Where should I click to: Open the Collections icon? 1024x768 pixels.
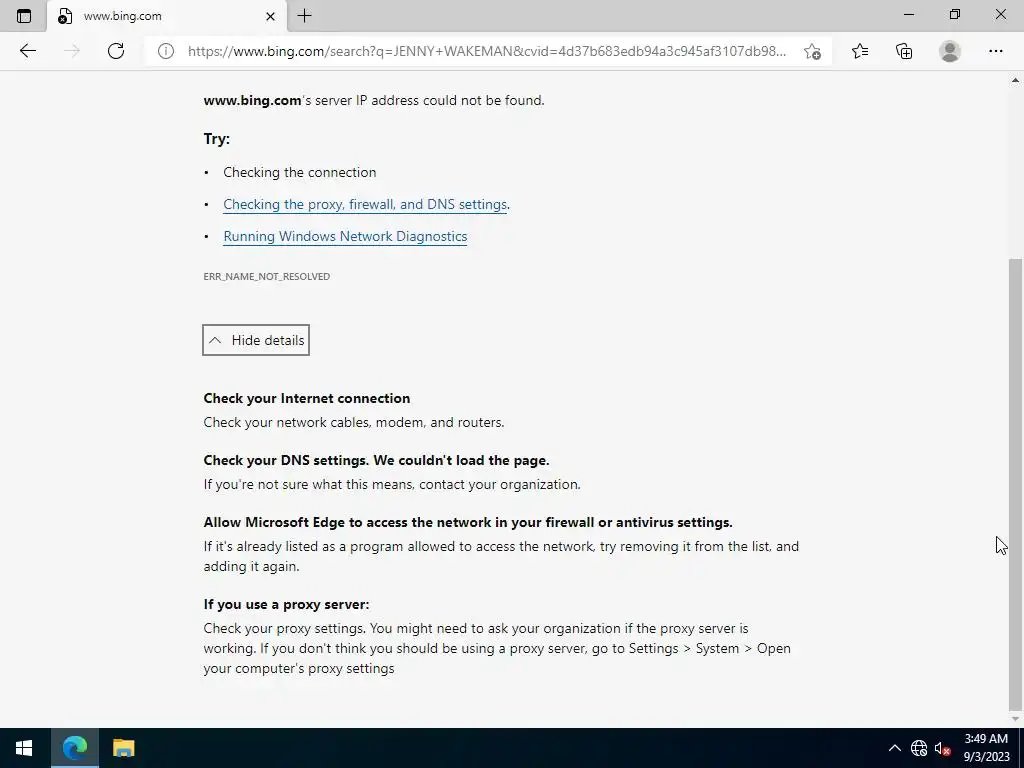pos(904,51)
